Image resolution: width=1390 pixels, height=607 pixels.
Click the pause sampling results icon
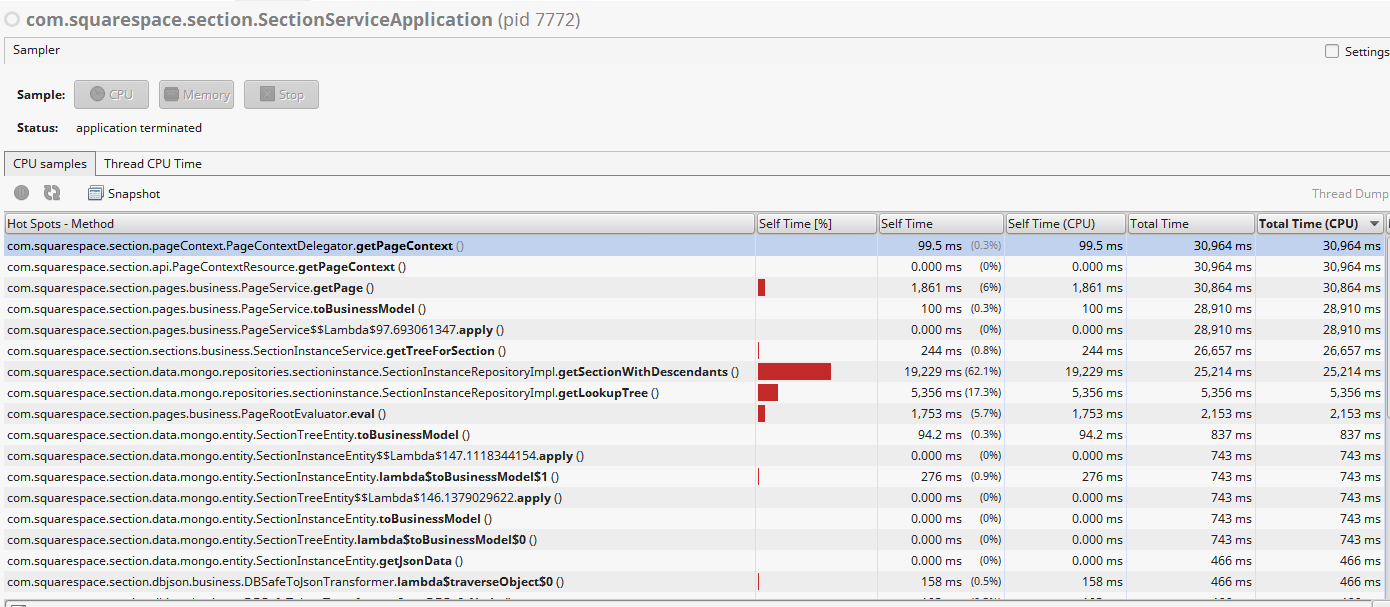coord(21,192)
